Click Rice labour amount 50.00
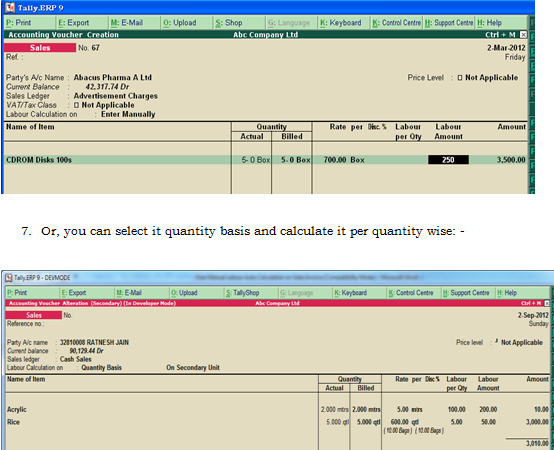The width and height of the screenshot is (554, 450). coord(488,422)
